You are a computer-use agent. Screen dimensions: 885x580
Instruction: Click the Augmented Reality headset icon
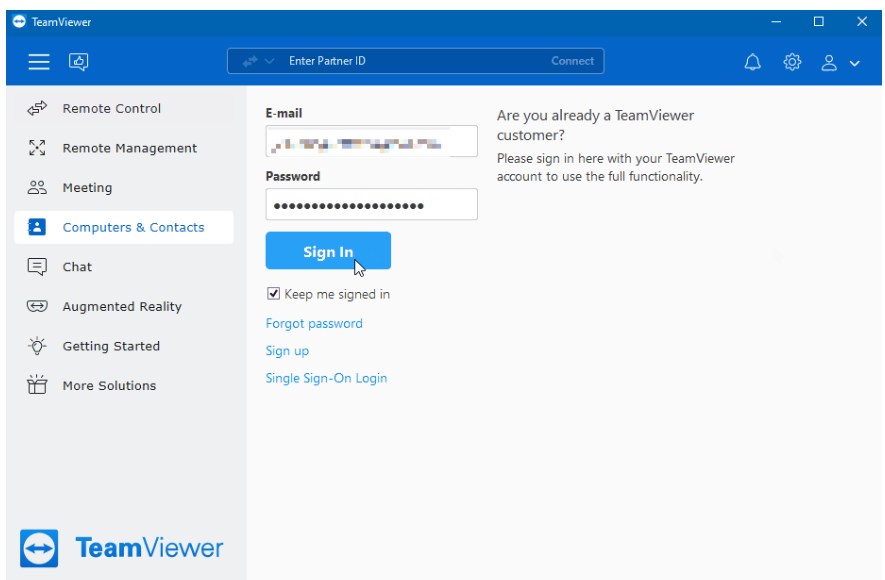click(x=37, y=306)
